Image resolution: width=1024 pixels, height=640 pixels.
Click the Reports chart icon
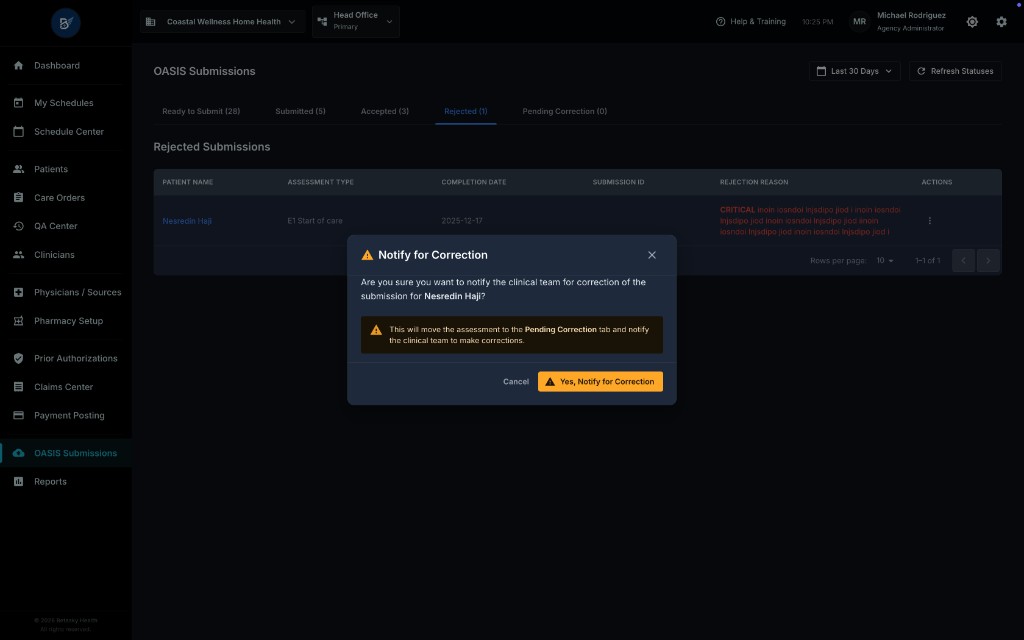coord(18,481)
